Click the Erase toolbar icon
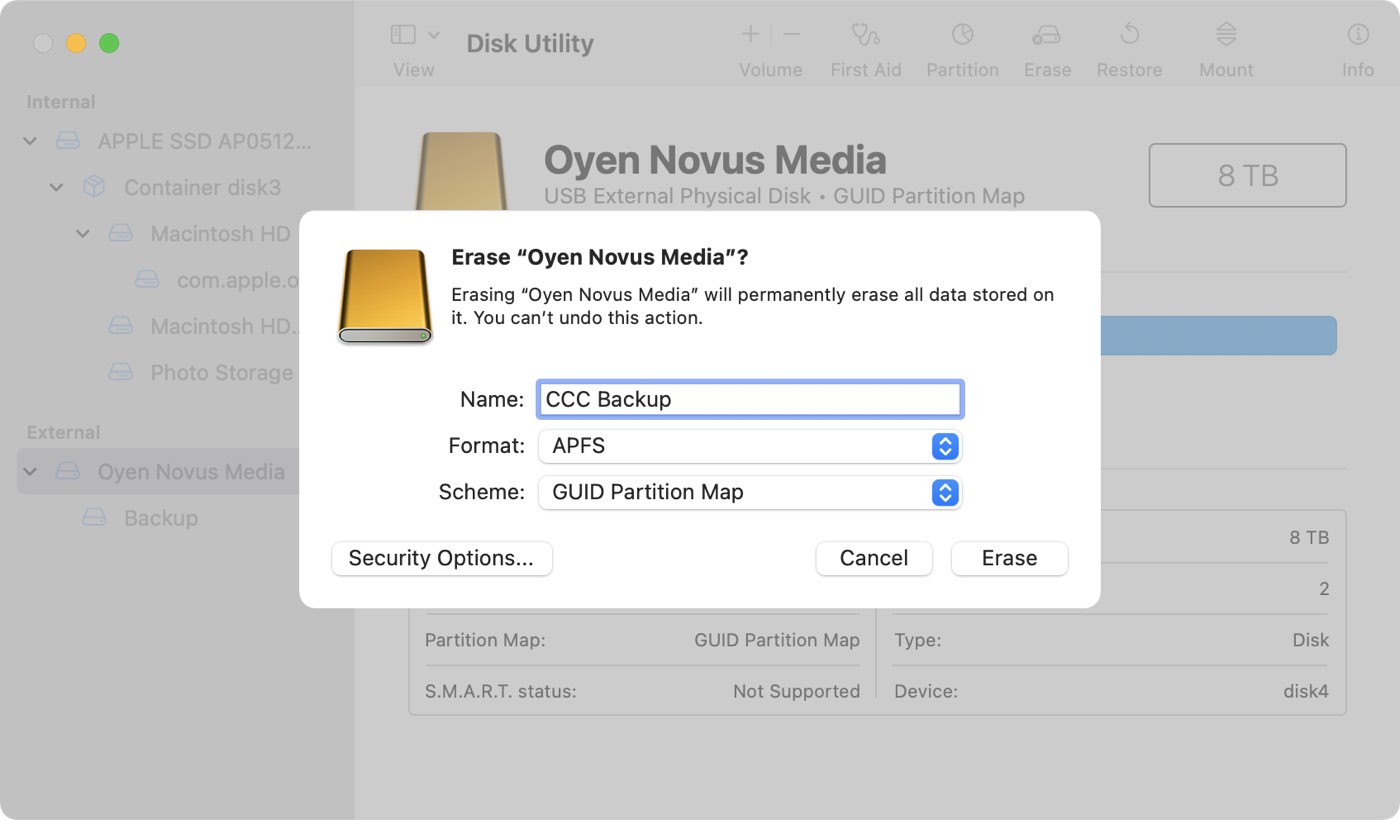 pos(1047,35)
